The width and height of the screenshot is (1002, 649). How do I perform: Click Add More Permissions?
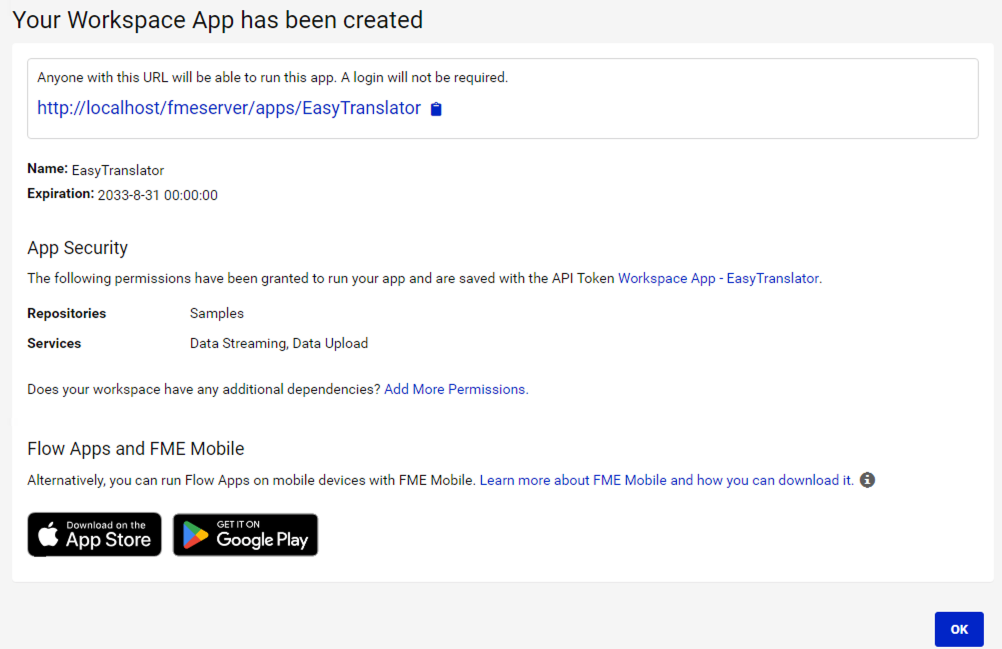[455, 389]
